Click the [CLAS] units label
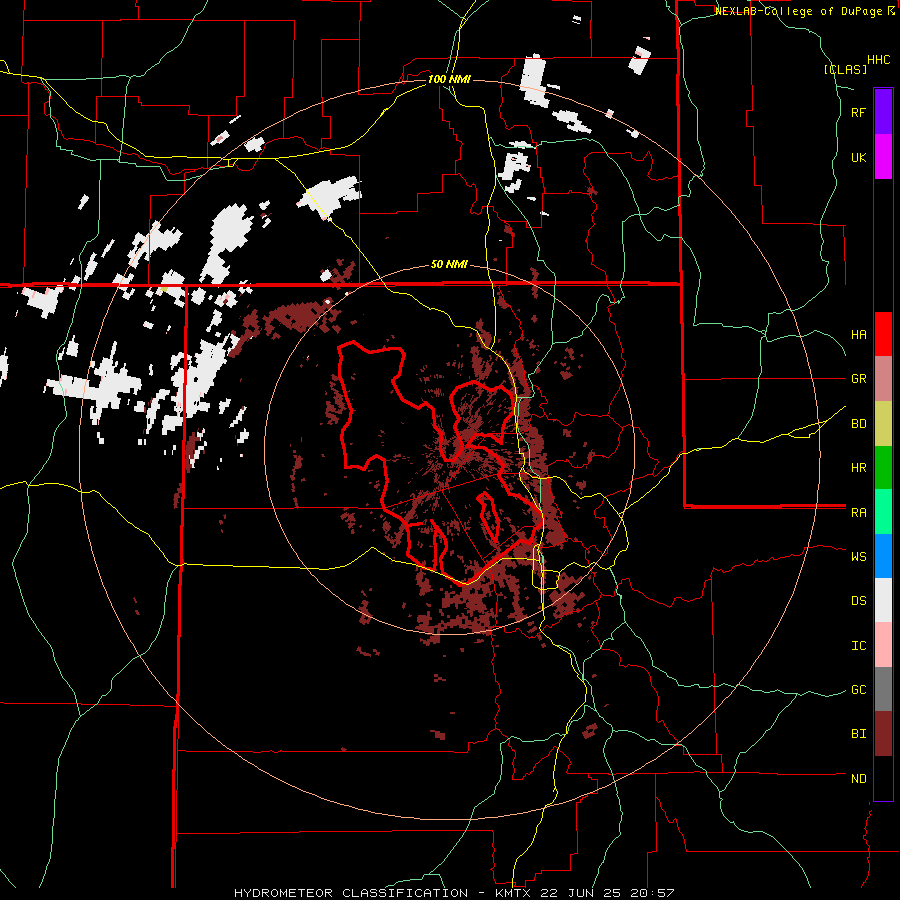The width and height of the screenshot is (900, 900). [x=845, y=70]
